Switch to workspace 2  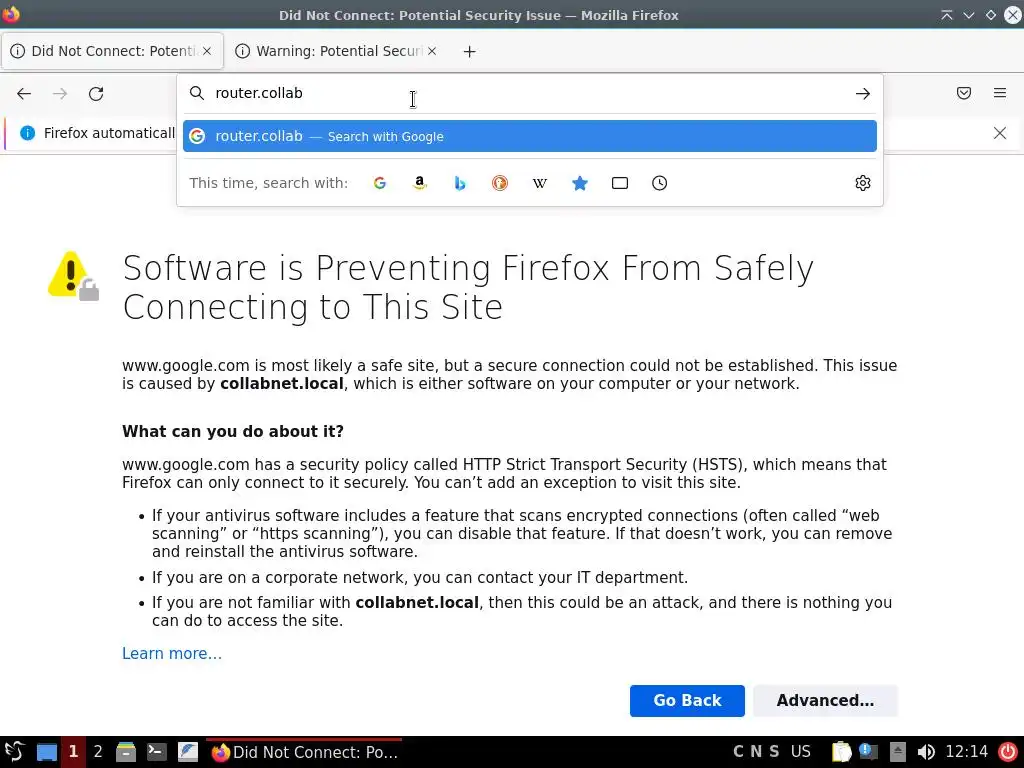pyautogui.click(x=98, y=752)
